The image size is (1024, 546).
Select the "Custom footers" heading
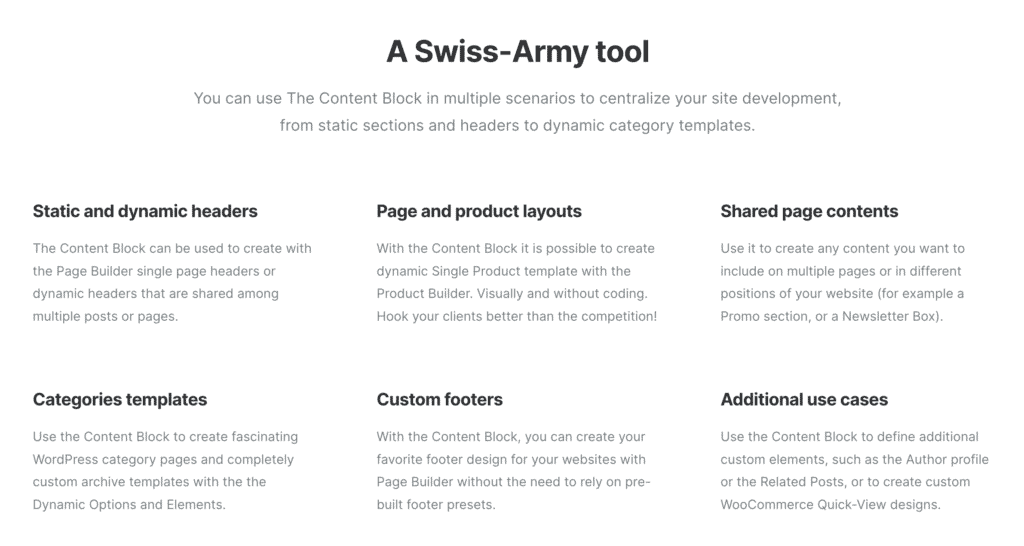click(440, 399)
